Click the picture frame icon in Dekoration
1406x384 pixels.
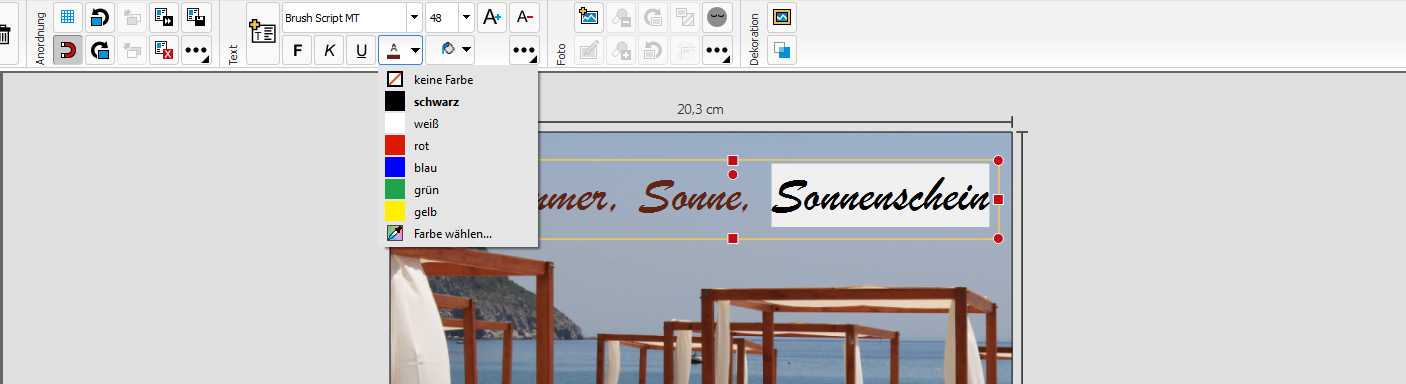click(782, 17)
